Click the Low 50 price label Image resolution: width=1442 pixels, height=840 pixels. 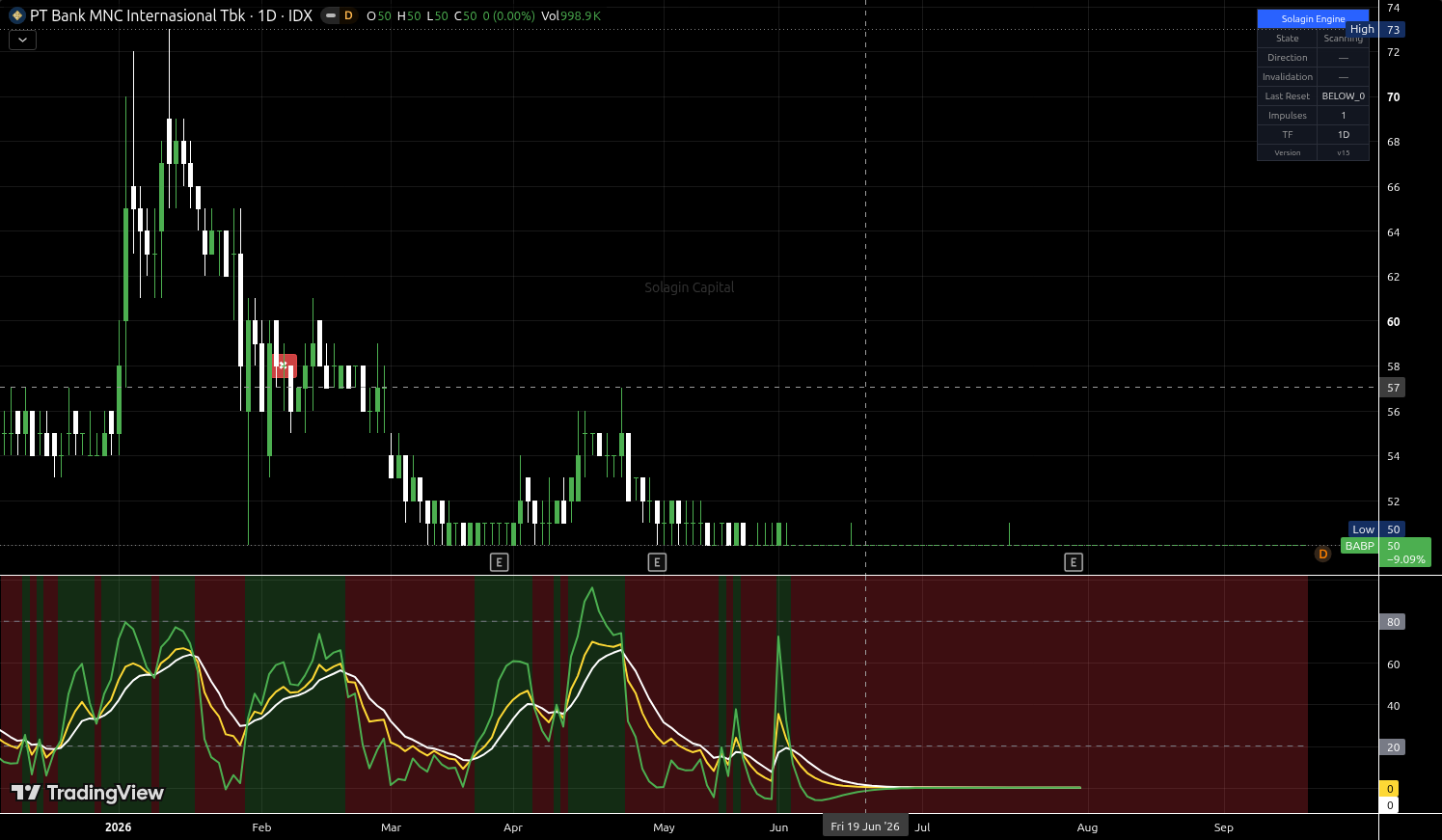[1376, 529]
